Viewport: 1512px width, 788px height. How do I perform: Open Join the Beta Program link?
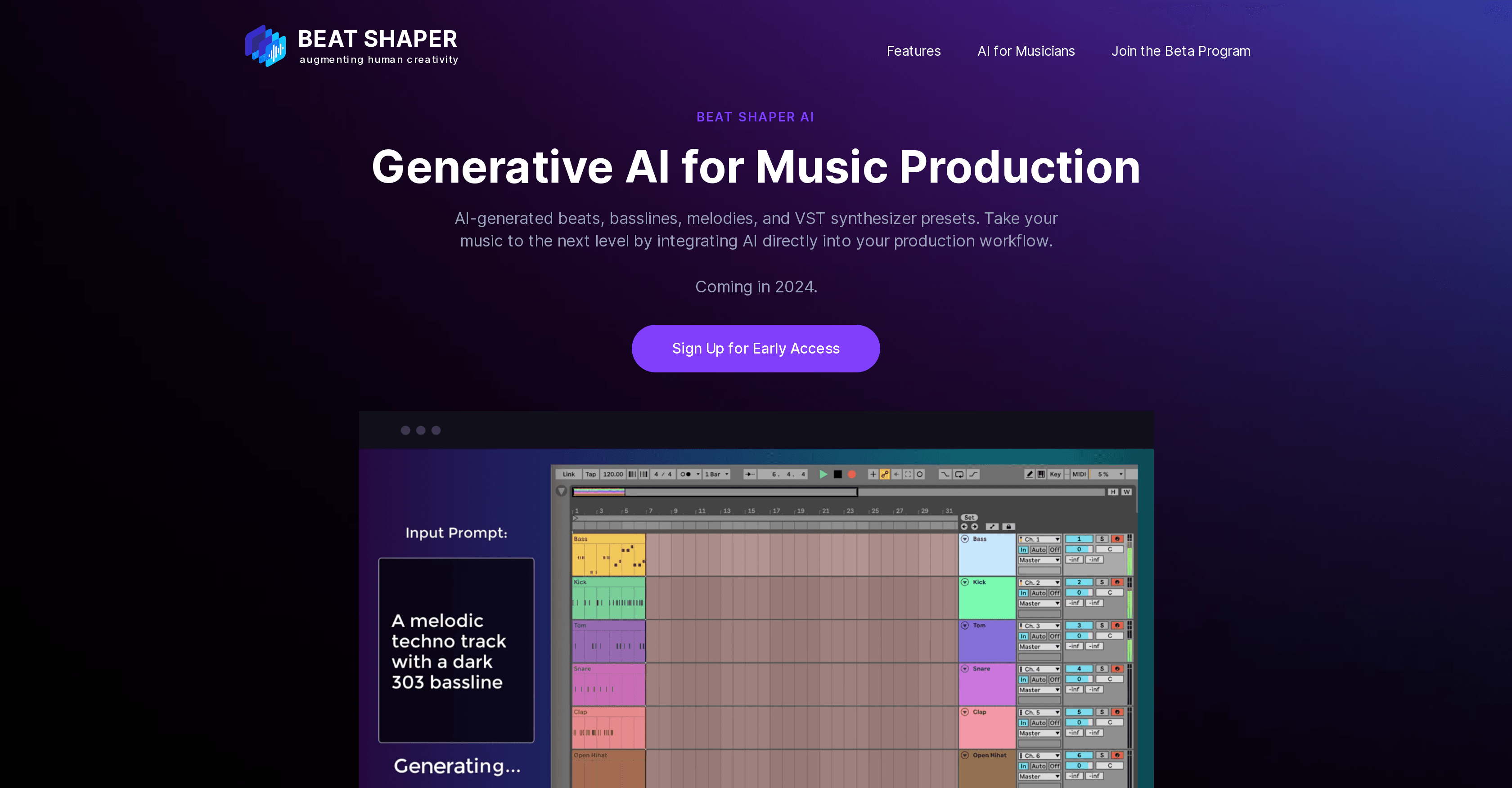click(1180, 51)
